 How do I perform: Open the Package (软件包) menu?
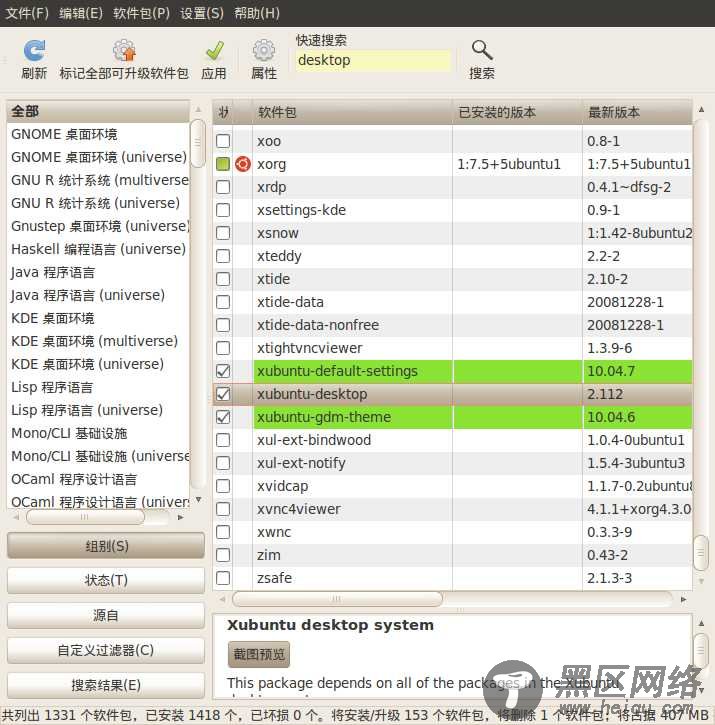(x=142, y=13)
